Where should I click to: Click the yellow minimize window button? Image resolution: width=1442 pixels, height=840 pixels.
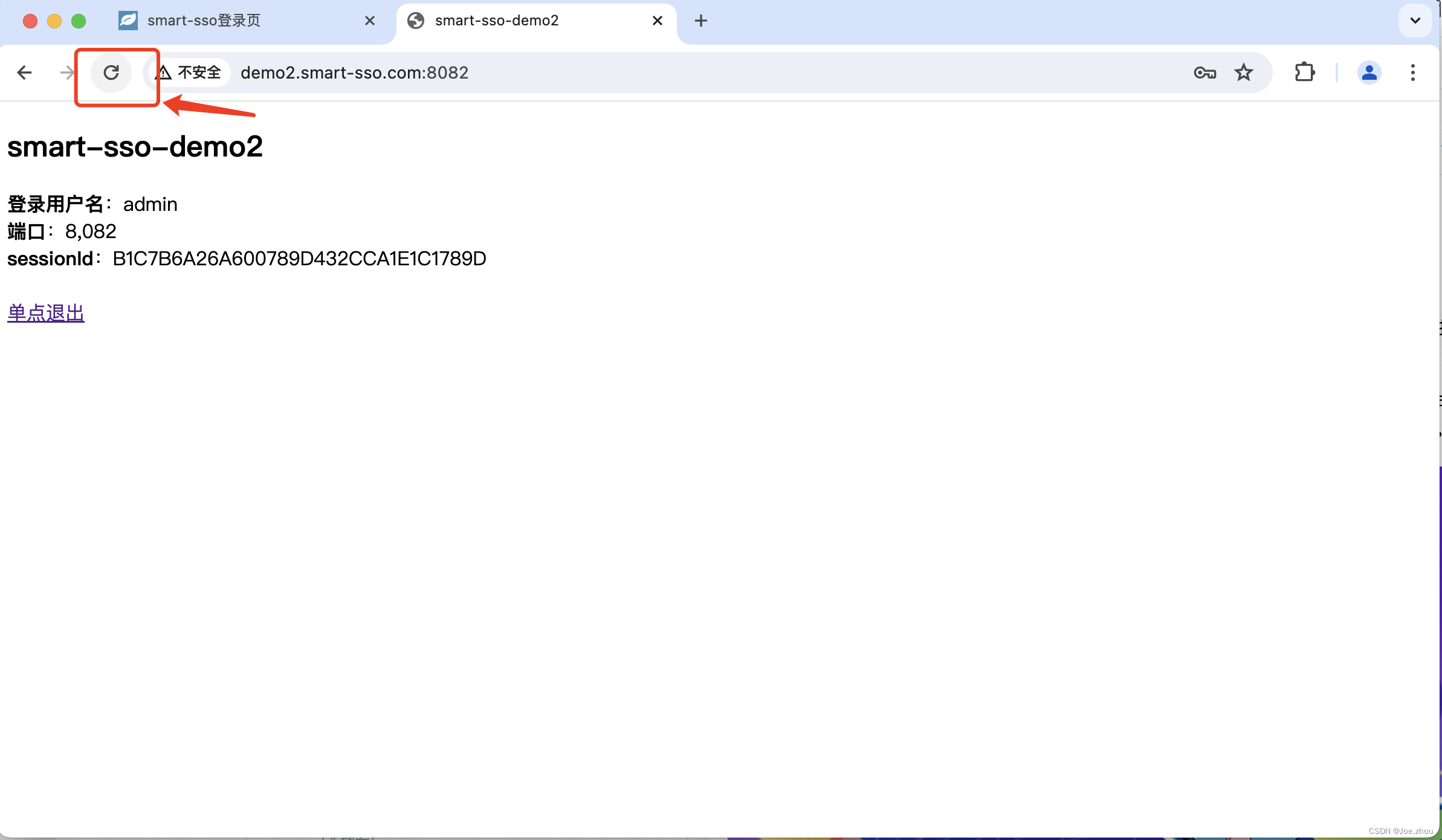[54, 21]
